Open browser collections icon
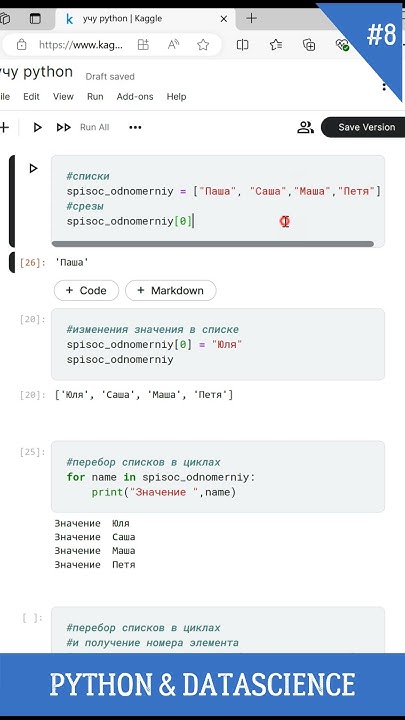 [309, 45]
